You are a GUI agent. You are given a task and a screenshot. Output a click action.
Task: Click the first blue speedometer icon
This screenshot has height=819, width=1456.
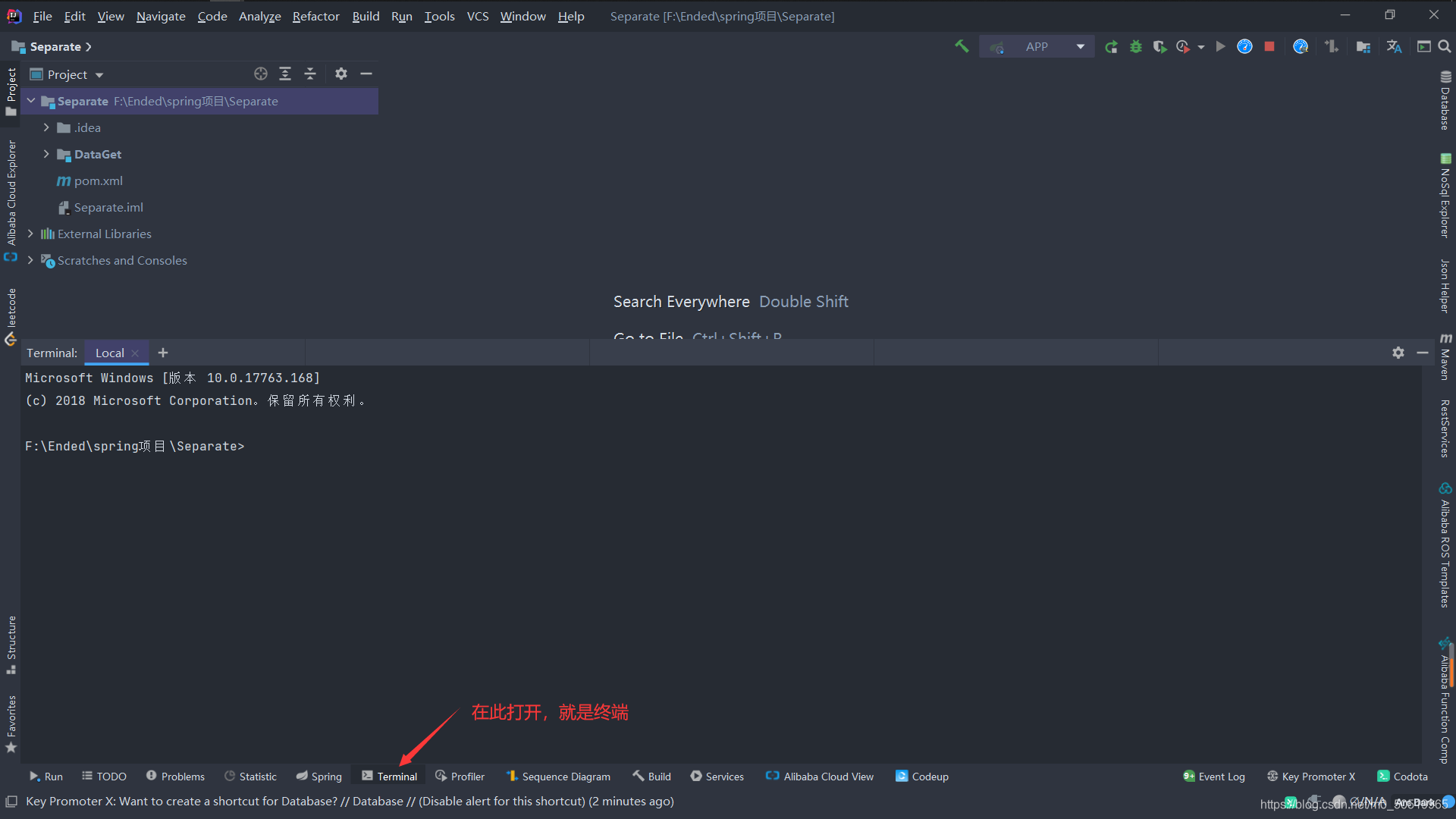(1244, 46)
